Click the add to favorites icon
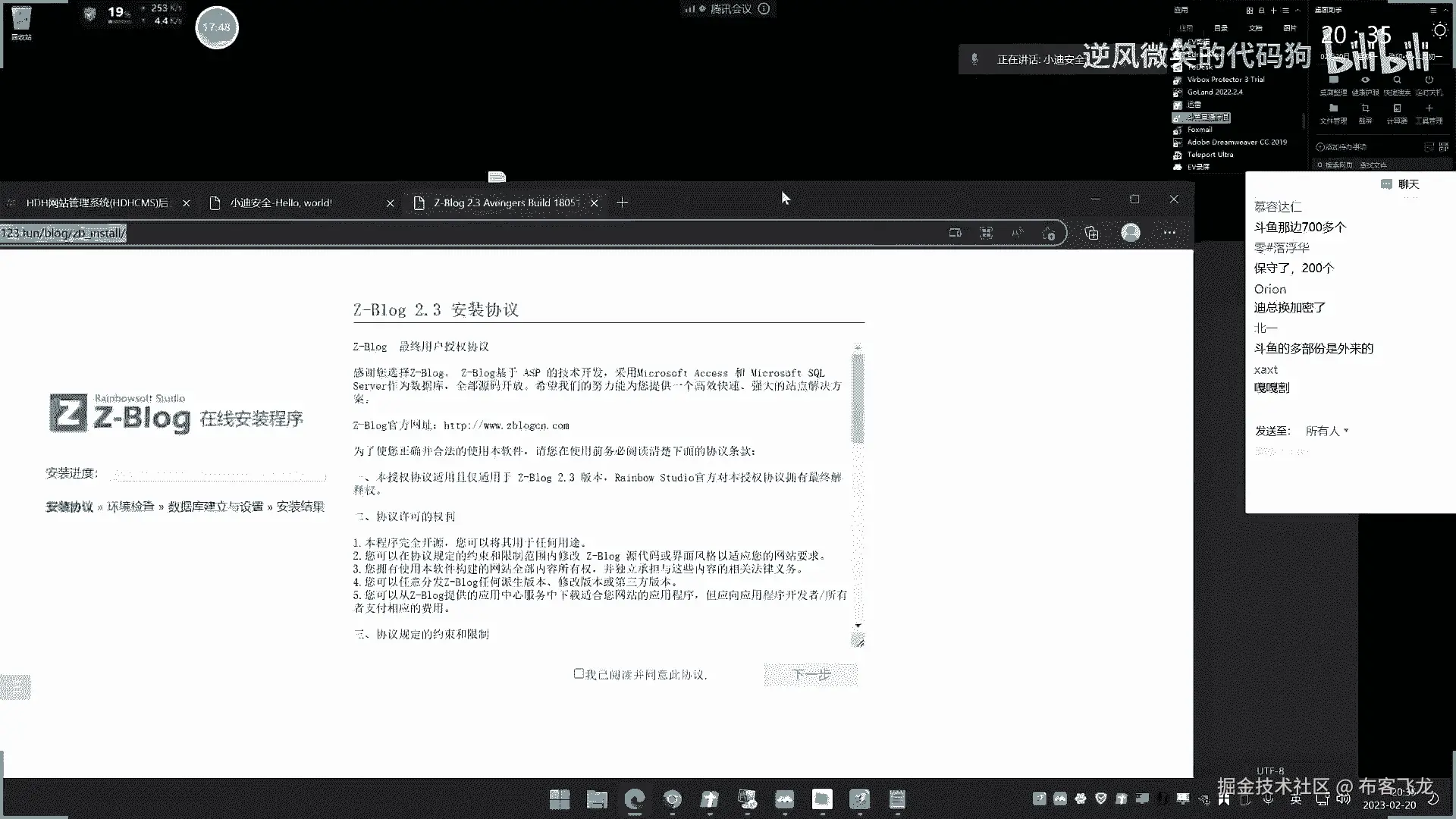Viewport: 1456px width, 819px height. 1049,233
